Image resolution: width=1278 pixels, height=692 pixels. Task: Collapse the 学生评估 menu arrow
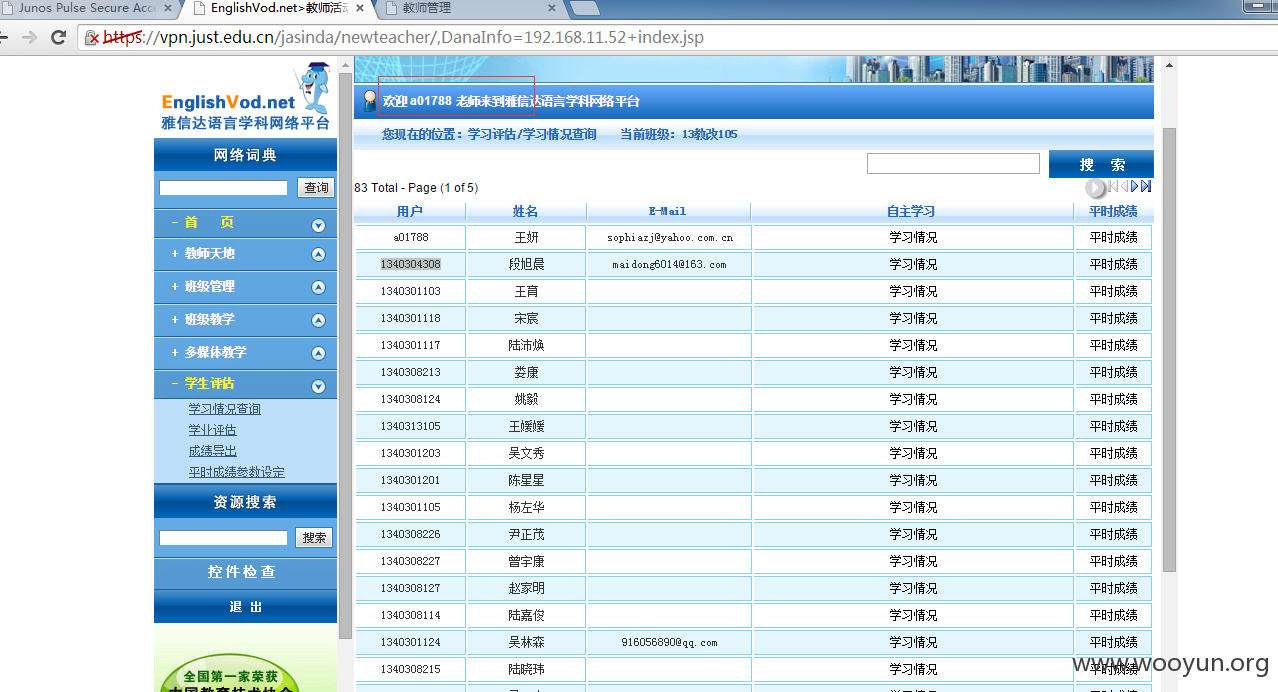[x=318, y=386]
